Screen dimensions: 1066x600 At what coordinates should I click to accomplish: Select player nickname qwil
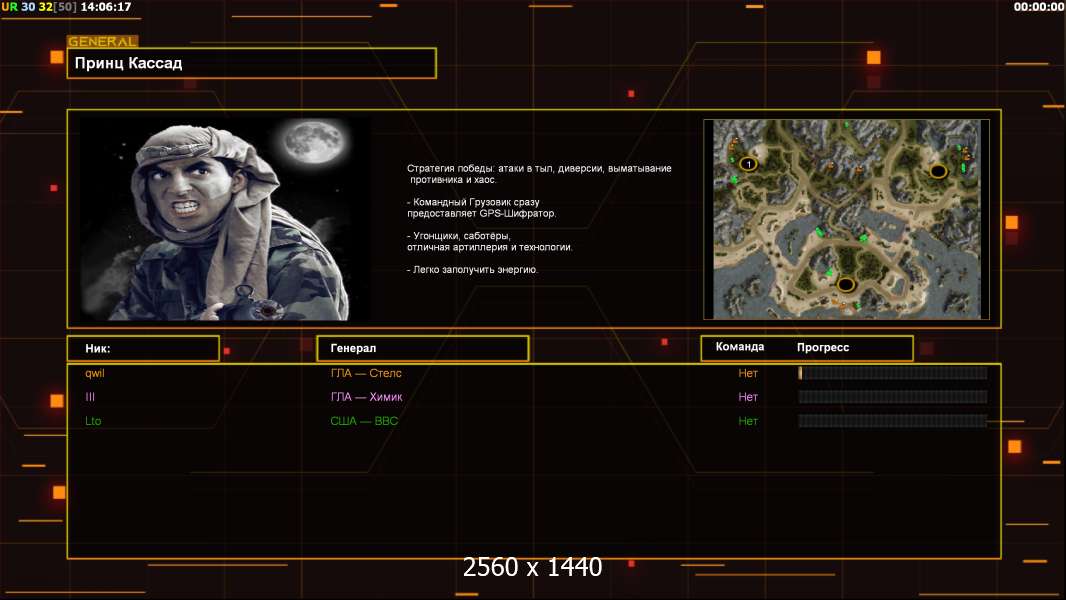pyautogui.click(x=94, y=373)
